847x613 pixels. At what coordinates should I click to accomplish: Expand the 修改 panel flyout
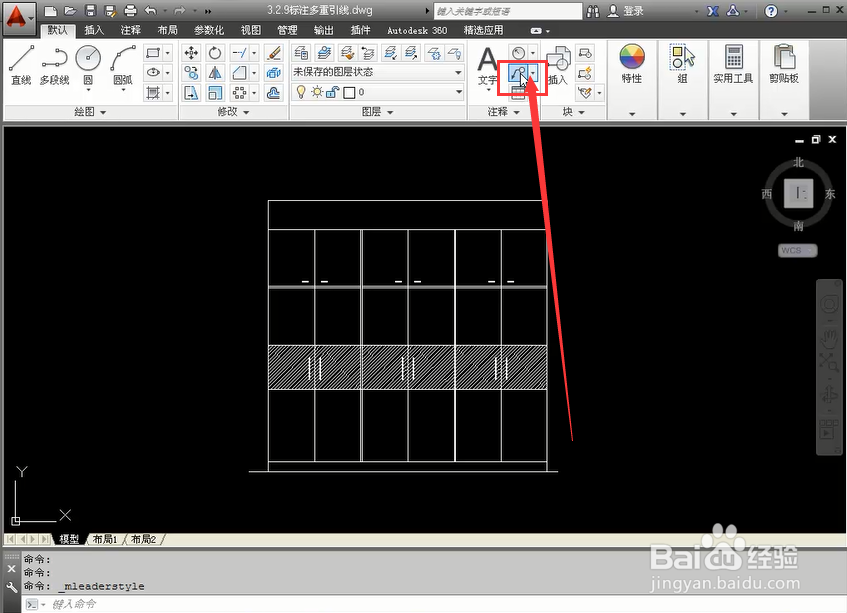(233, 112)
